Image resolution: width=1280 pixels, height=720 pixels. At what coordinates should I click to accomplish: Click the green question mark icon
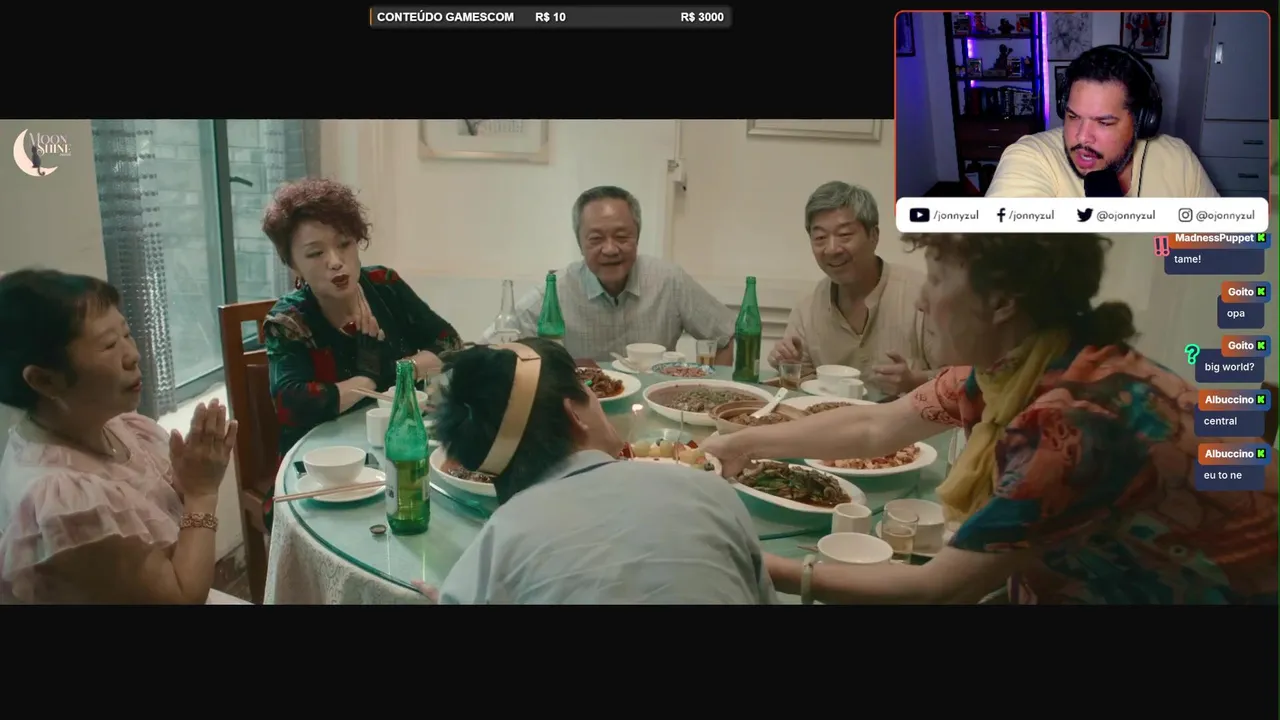click(x=1191, y=354)
